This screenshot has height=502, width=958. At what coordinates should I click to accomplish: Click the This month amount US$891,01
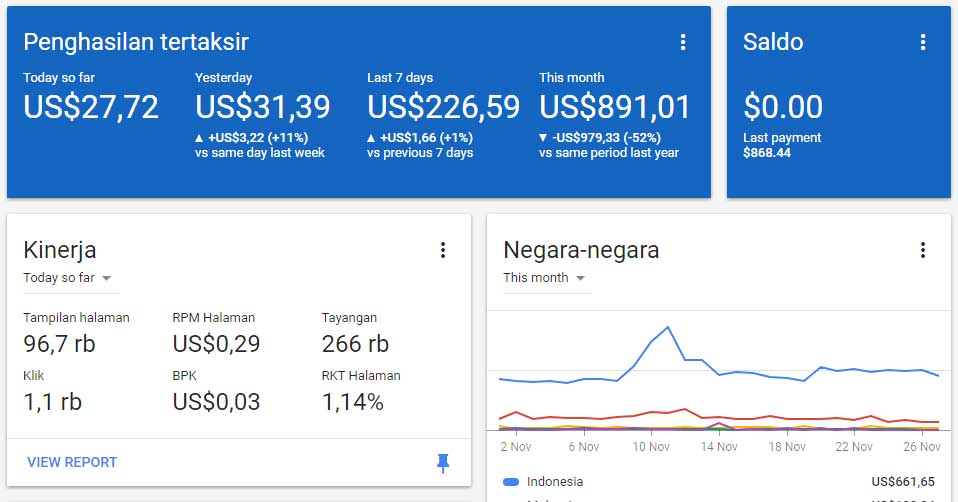tap(615, 107)
